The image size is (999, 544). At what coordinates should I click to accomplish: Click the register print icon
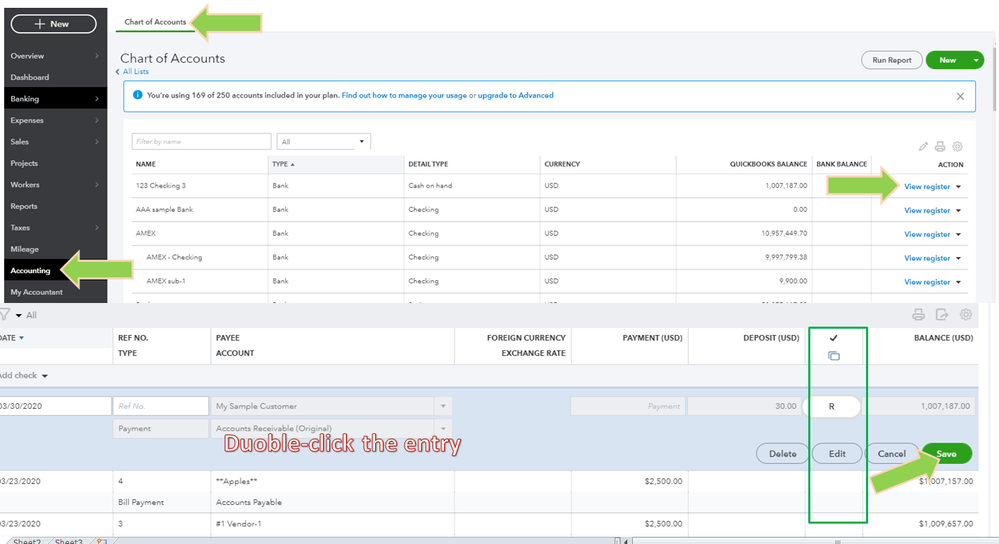[918, 314]
